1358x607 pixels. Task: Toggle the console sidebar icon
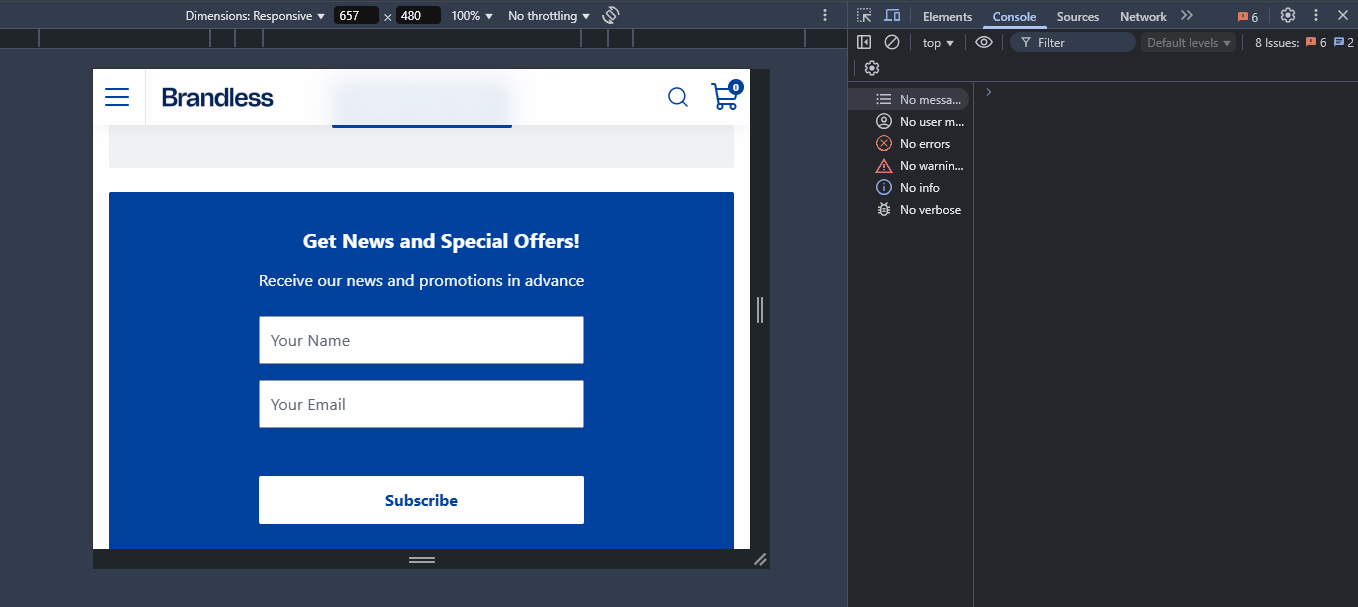(864, 42)
